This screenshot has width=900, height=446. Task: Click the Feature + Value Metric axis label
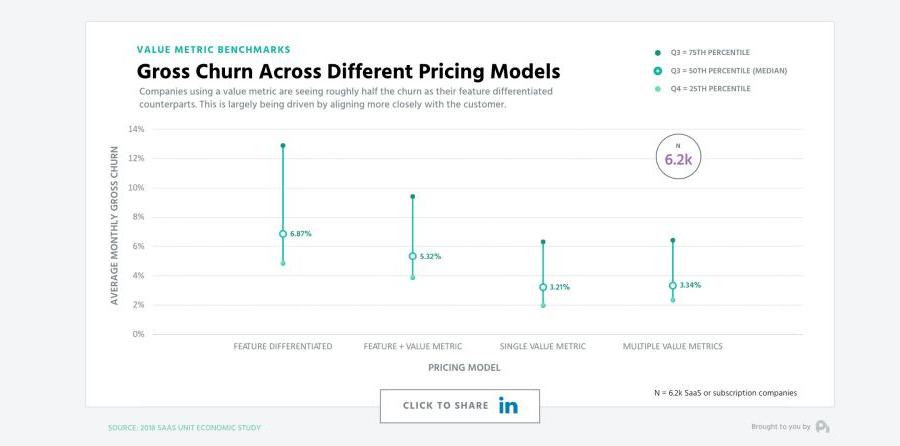413,346
